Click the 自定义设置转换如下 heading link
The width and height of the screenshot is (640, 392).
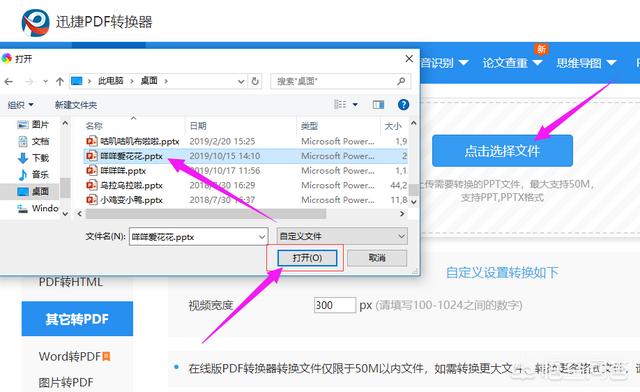tap(502, 272)
